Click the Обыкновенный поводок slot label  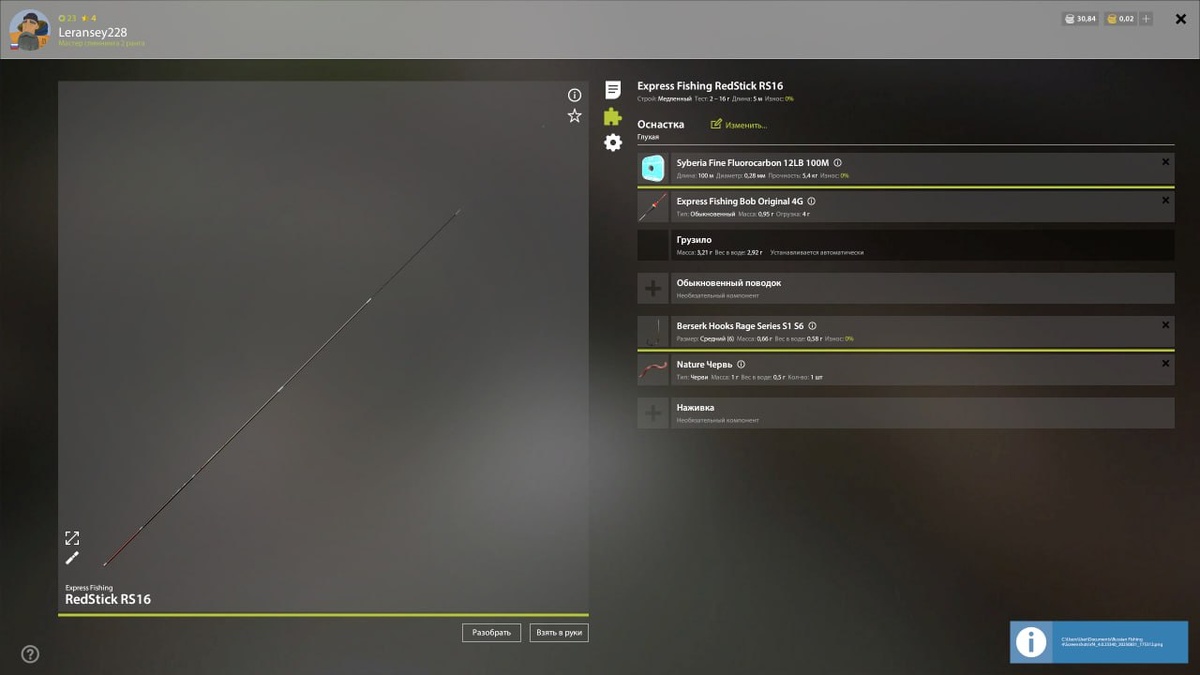[729, 283]
